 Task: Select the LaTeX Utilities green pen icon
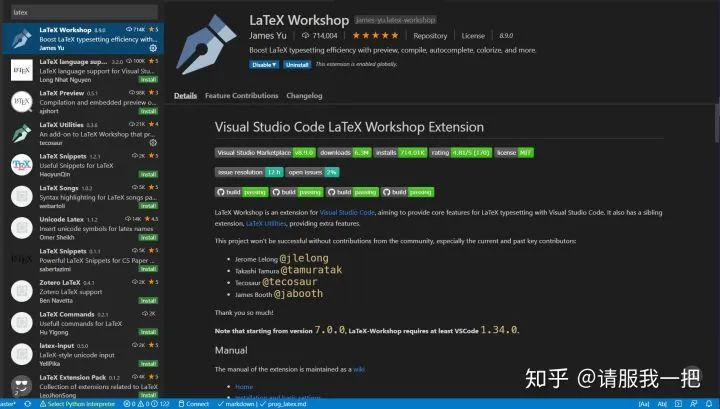coord(22,134)
